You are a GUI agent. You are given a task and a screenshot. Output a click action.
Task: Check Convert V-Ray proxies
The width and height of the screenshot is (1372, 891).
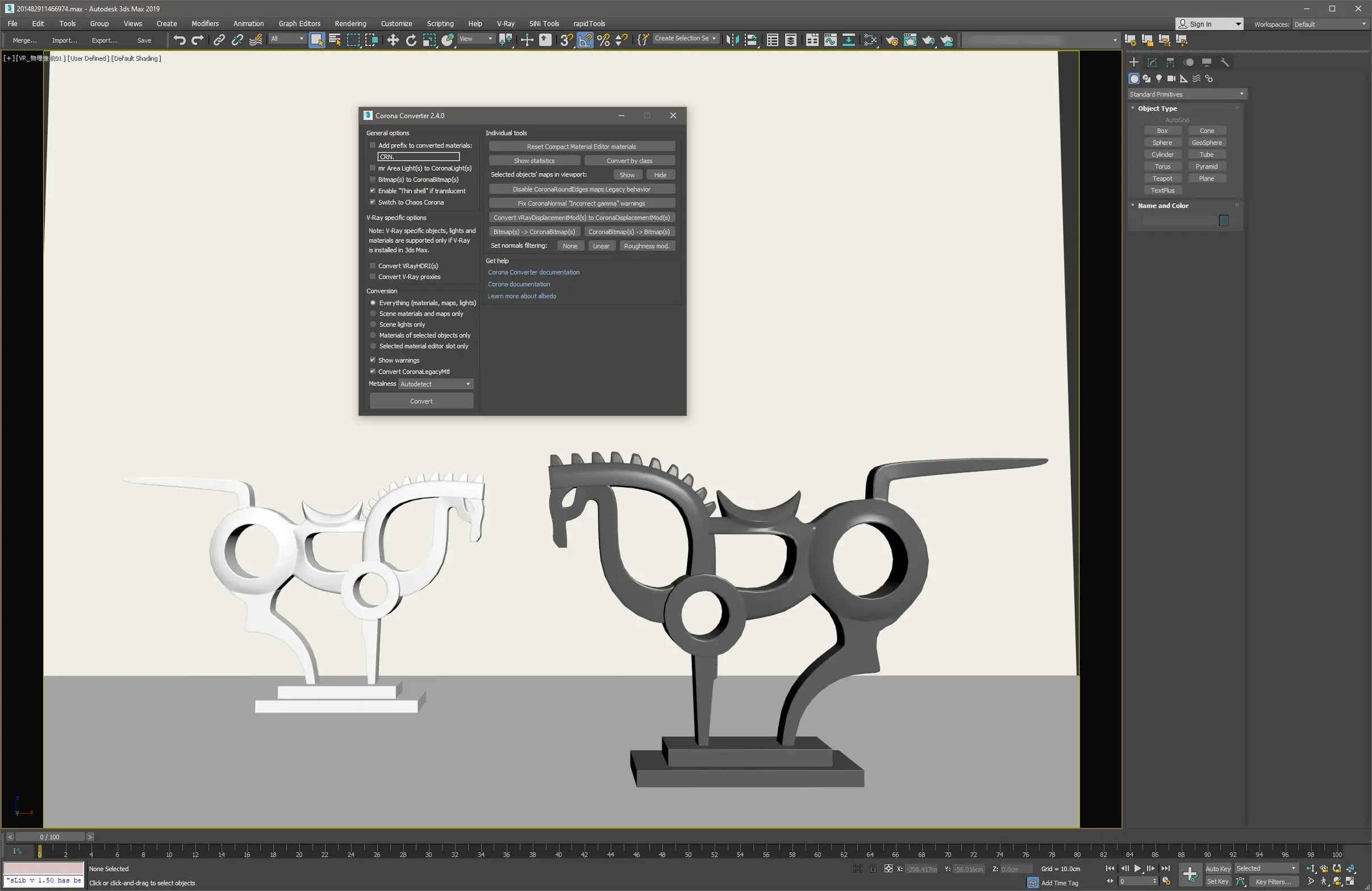point(373,277)
